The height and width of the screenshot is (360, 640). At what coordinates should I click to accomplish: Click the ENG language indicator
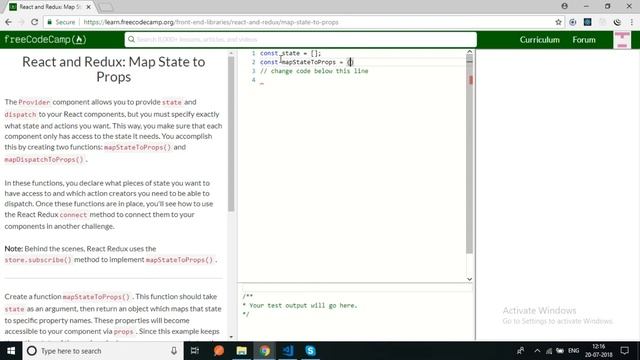click(573, 351)
